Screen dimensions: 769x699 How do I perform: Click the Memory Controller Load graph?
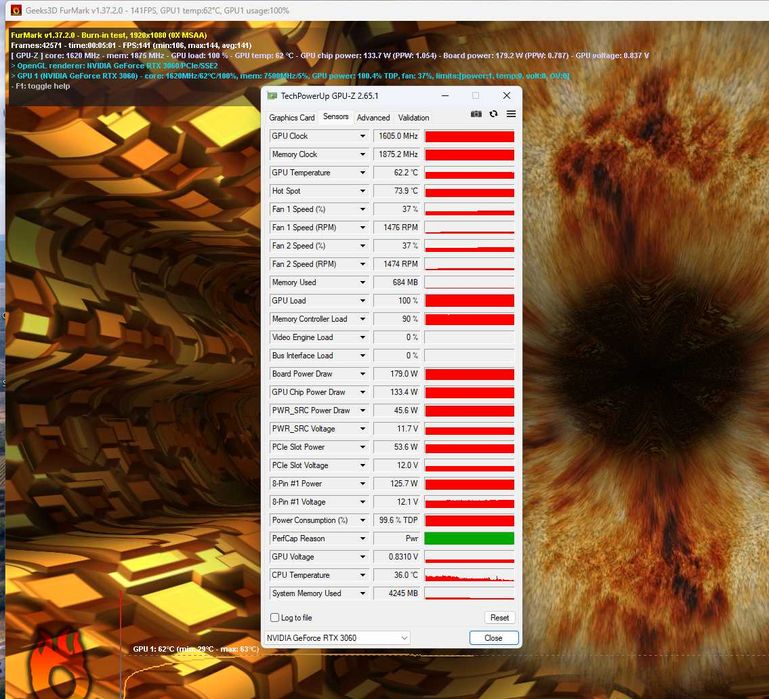(x=469, y=319)
